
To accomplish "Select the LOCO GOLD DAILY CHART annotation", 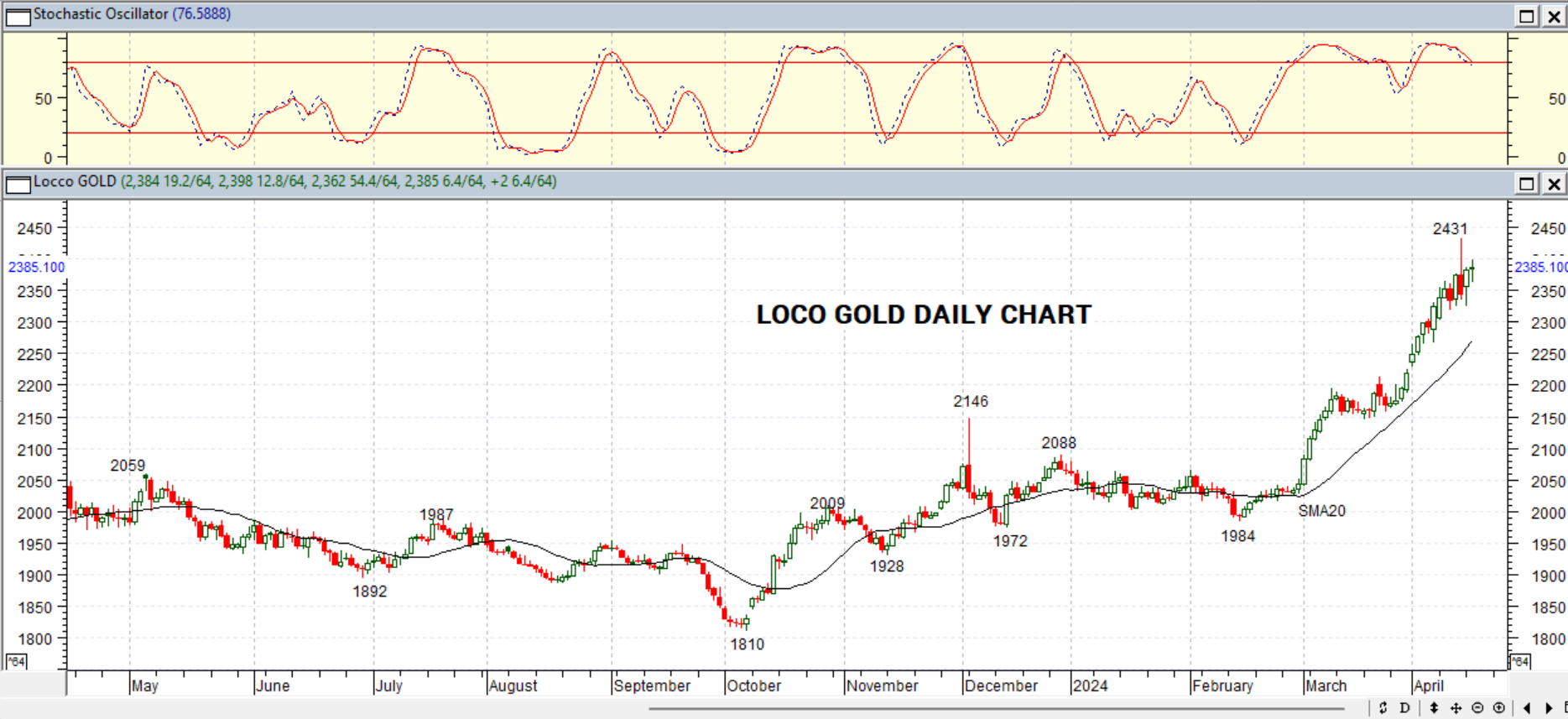I will [x=924, y=315].
